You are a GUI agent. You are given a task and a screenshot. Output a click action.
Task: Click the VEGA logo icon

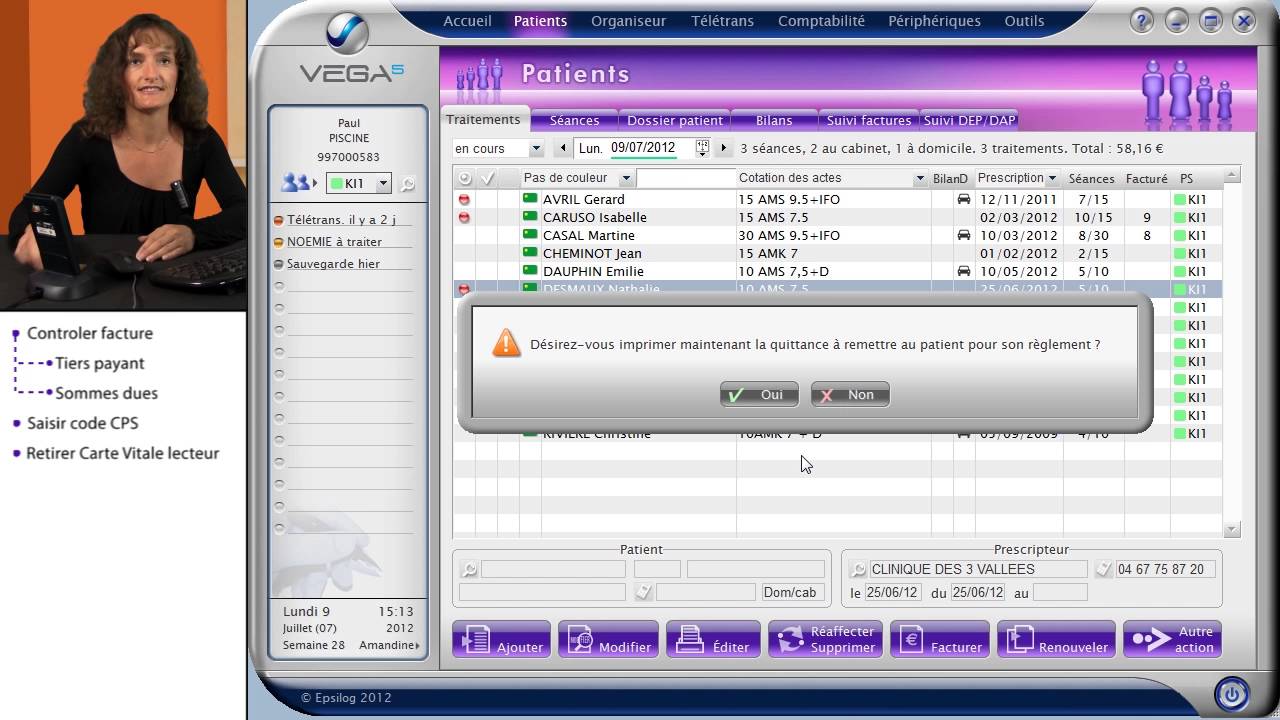348,33
